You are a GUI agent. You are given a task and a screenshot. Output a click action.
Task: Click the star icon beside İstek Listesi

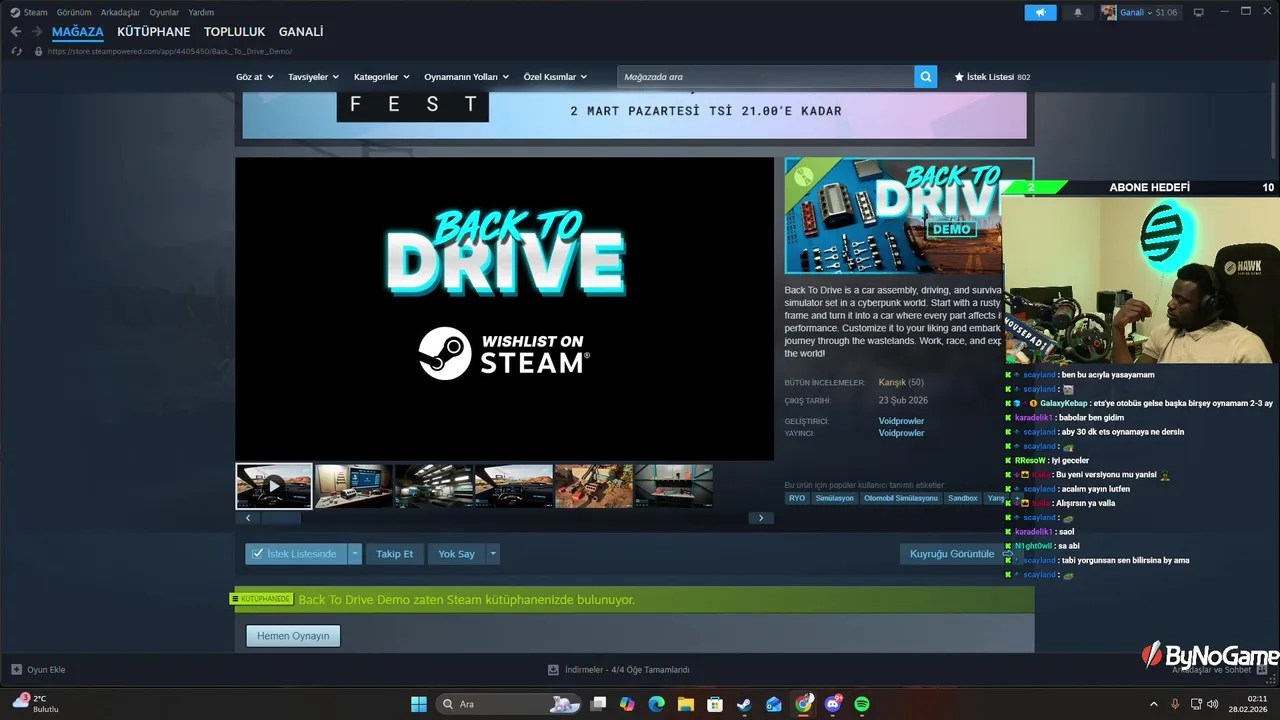[x=959, y=77]
